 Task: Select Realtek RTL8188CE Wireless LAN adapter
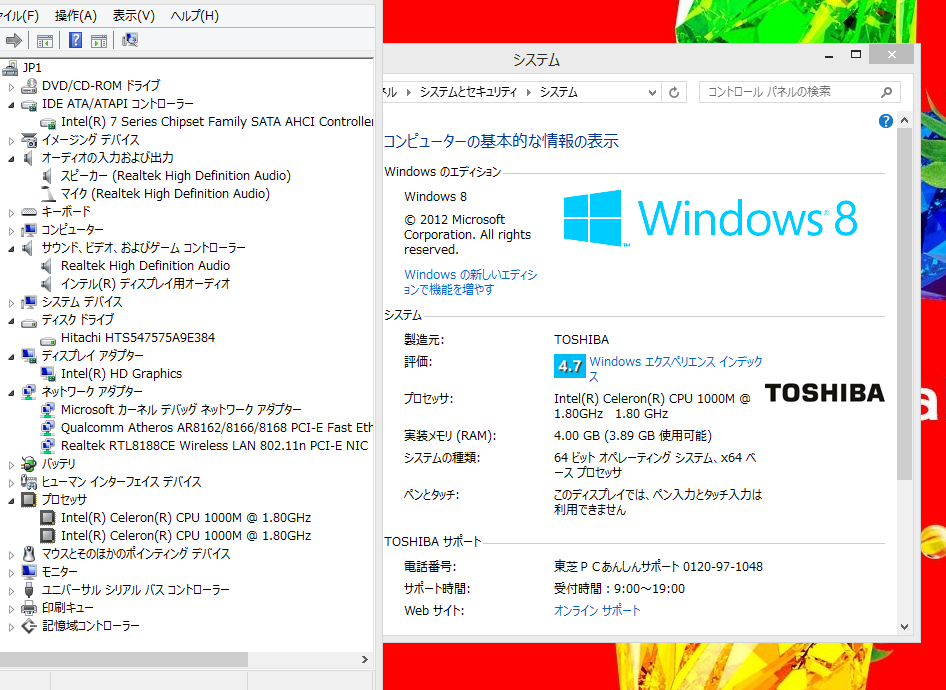214,446
